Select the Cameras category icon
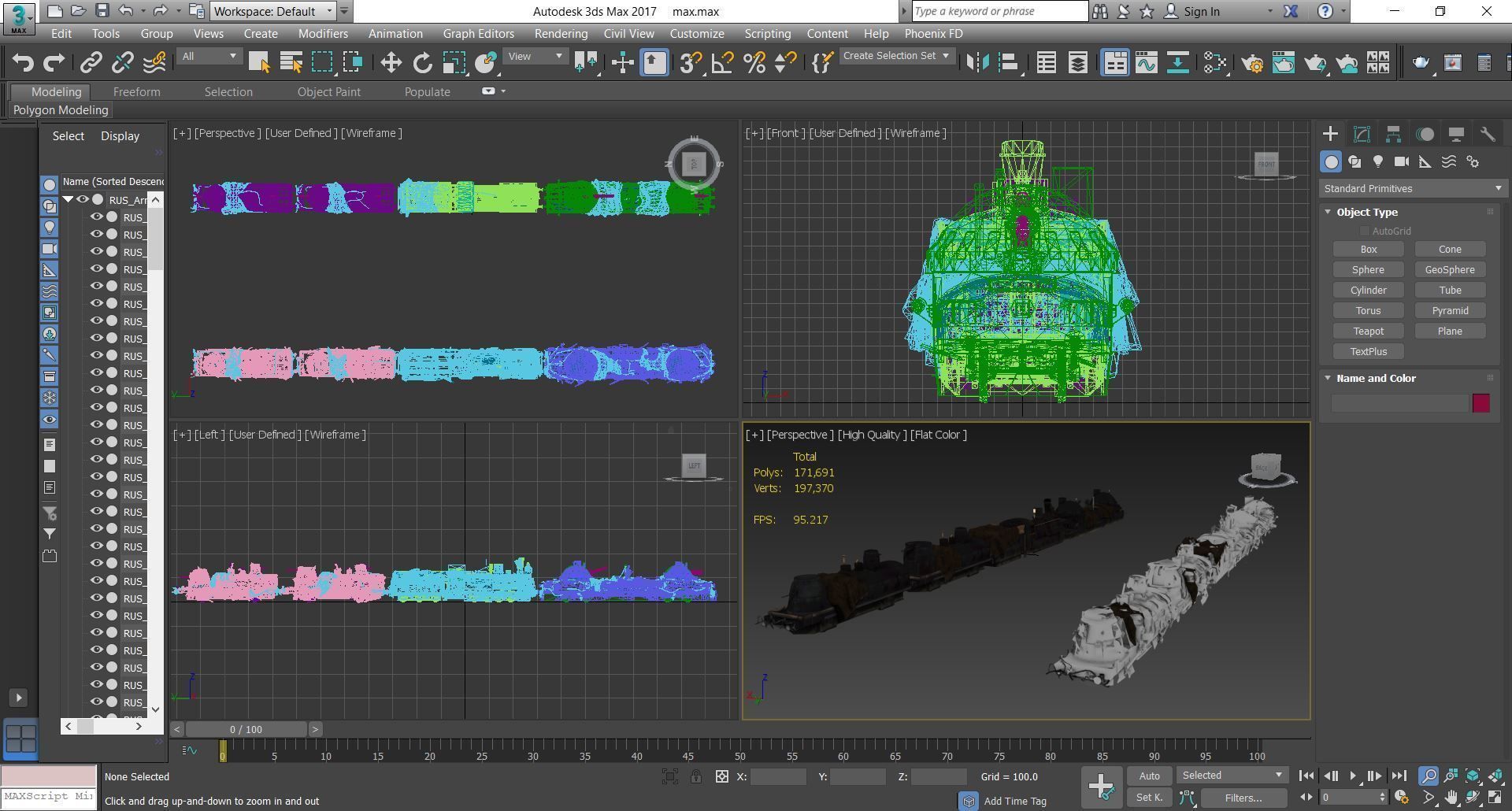1512x811 pixels. coord(1402,161)
